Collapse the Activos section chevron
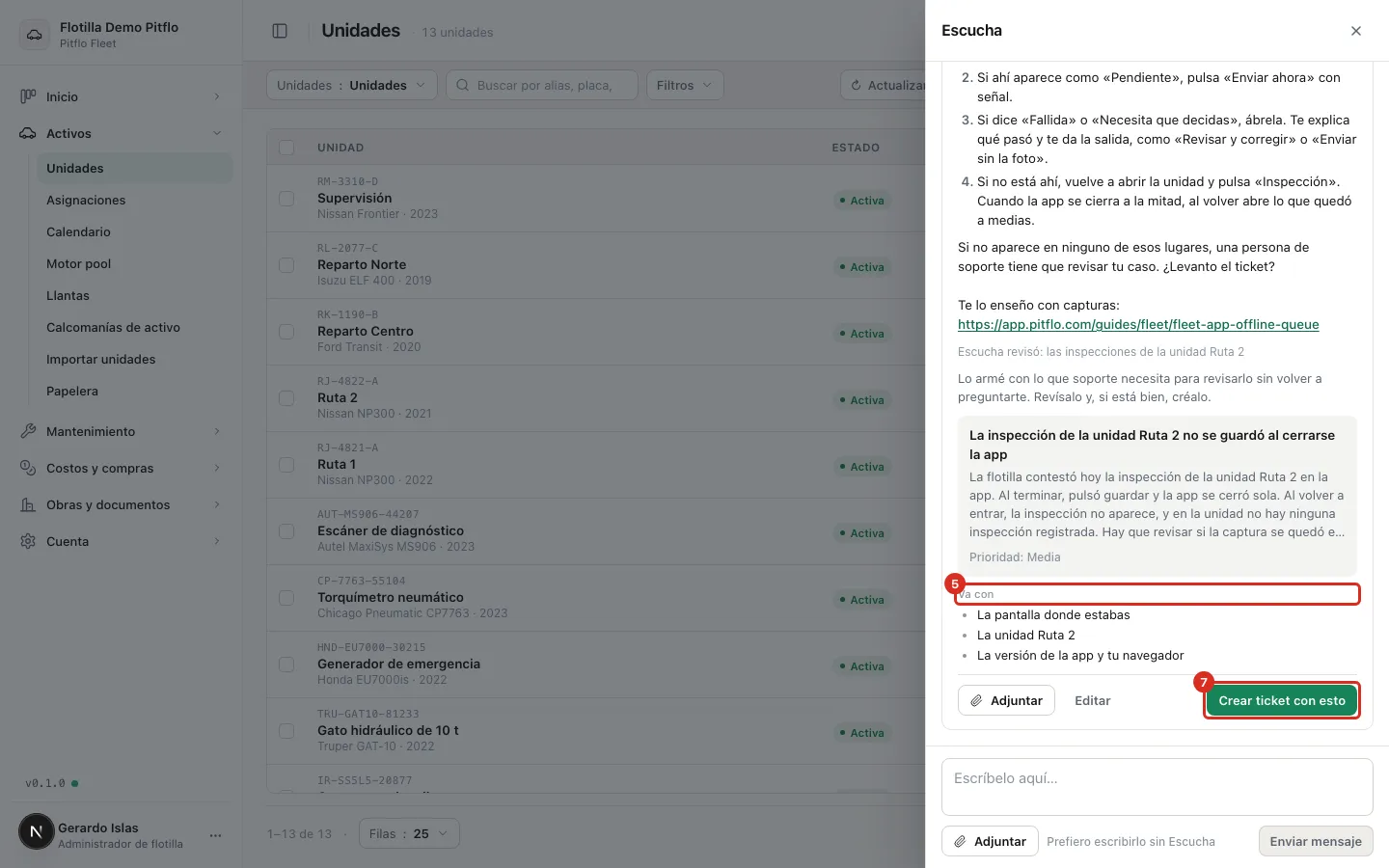Viewport: 1389px width, 868px height. point(217,133)
